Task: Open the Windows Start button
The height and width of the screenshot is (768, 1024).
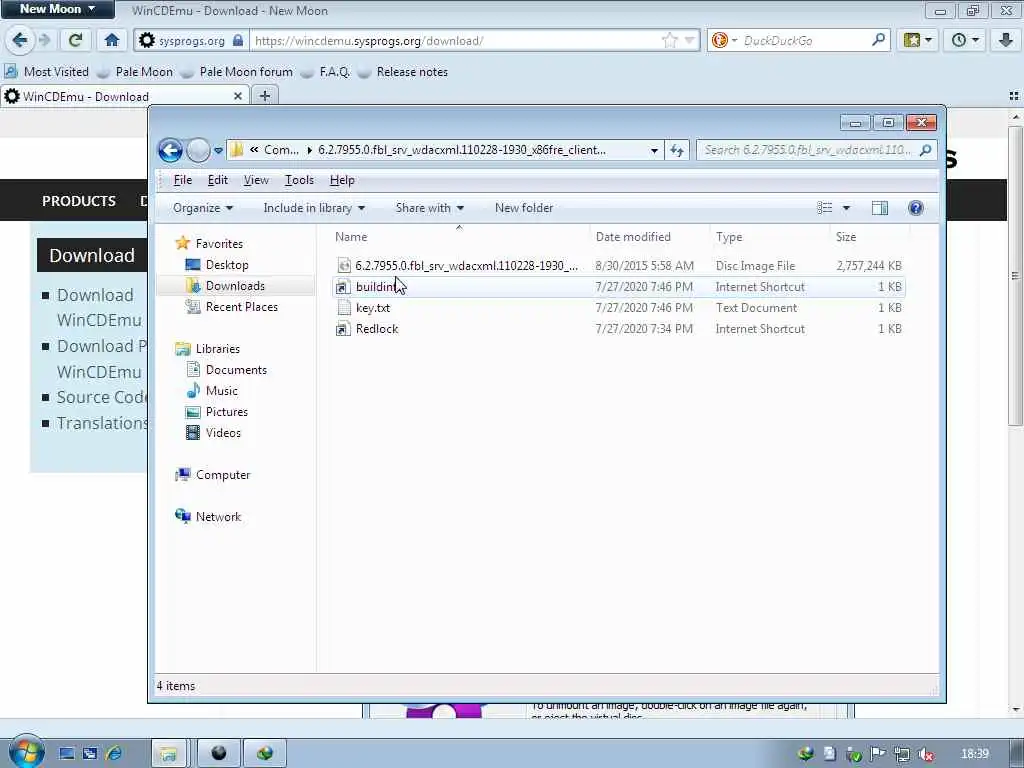Action: 25,752
